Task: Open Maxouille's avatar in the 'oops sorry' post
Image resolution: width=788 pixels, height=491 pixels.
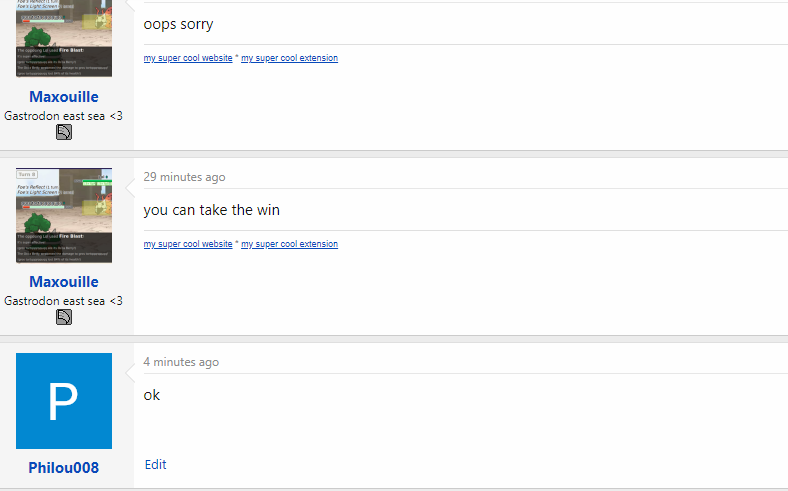Action: tap(64, 38)
